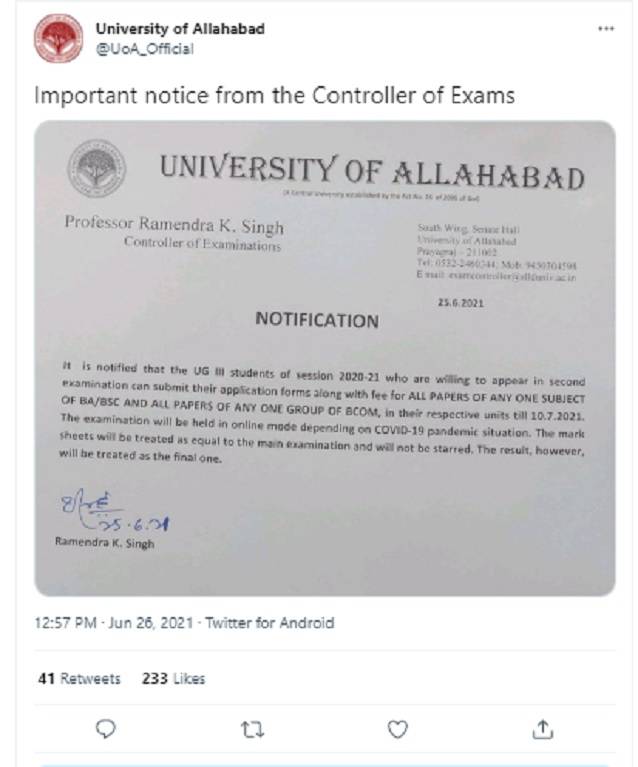Click the university emblem in the notice letterhead
This screenshot has height=767, width=638.
pyautogui.click(x=97, y=167)
